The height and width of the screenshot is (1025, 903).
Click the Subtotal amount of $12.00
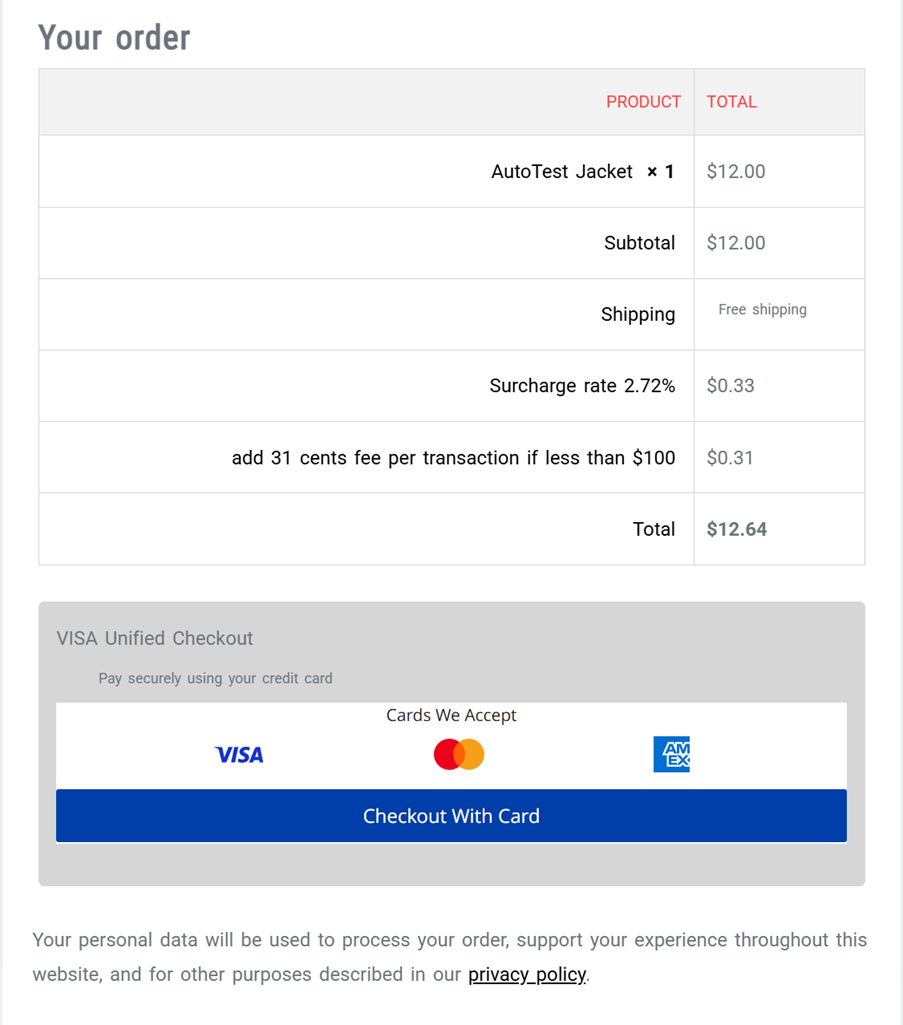point(736,242)
